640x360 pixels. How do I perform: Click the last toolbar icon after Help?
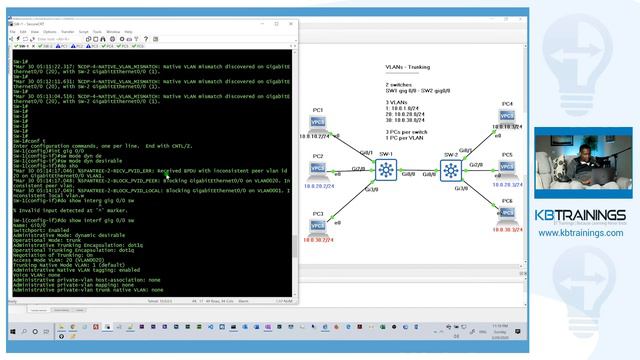156,39
